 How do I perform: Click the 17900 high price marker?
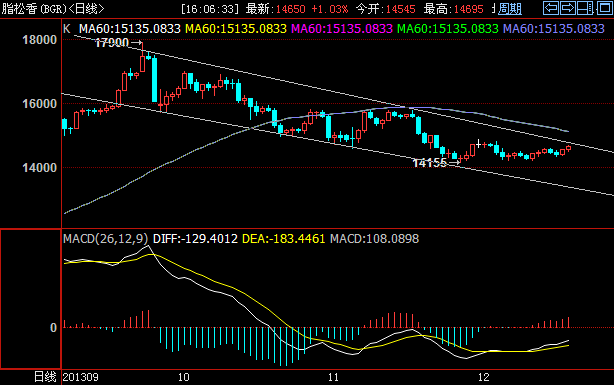118,43
